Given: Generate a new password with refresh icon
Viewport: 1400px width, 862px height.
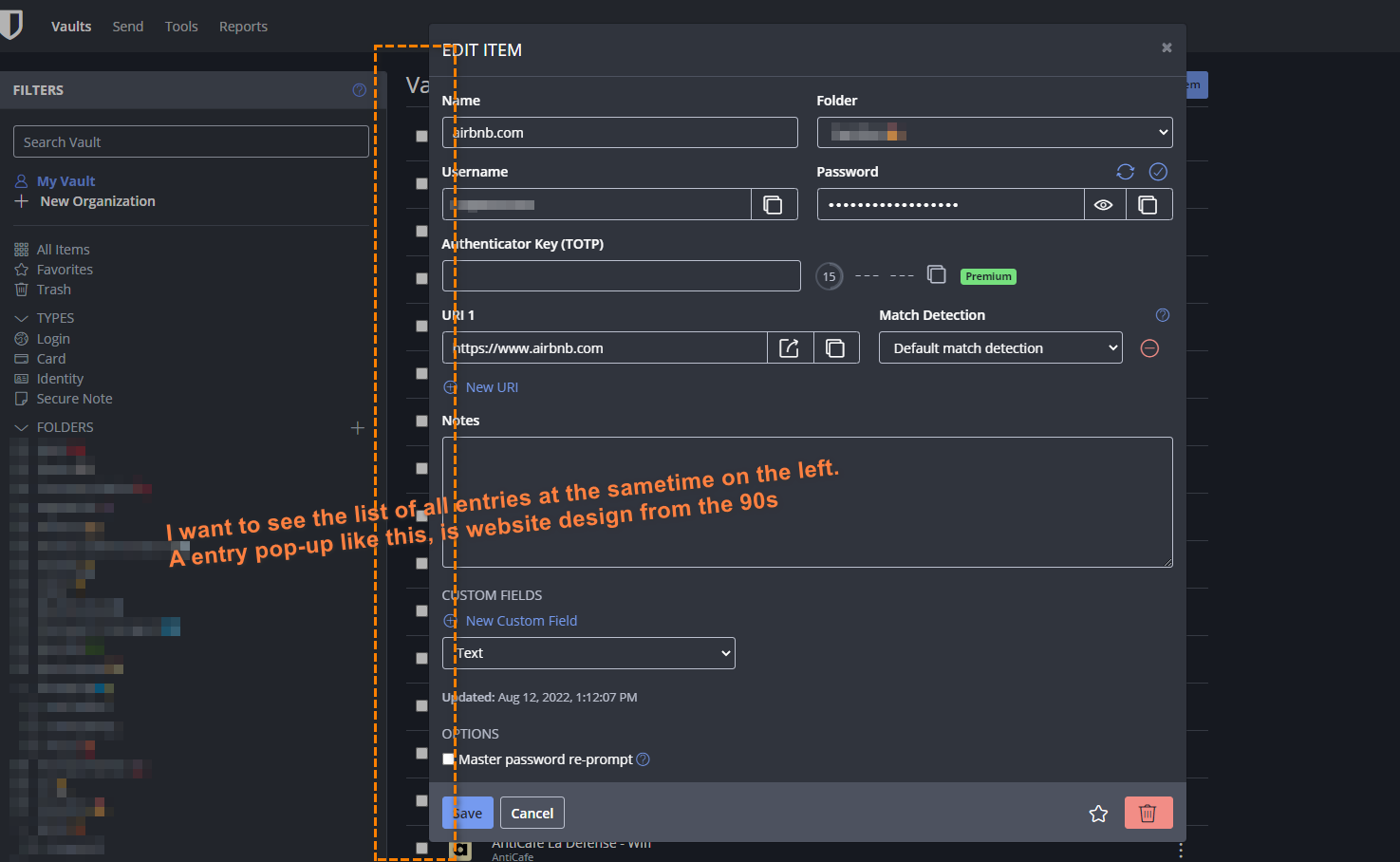Looking at the screenshot, I should [x=1126, y=172].
